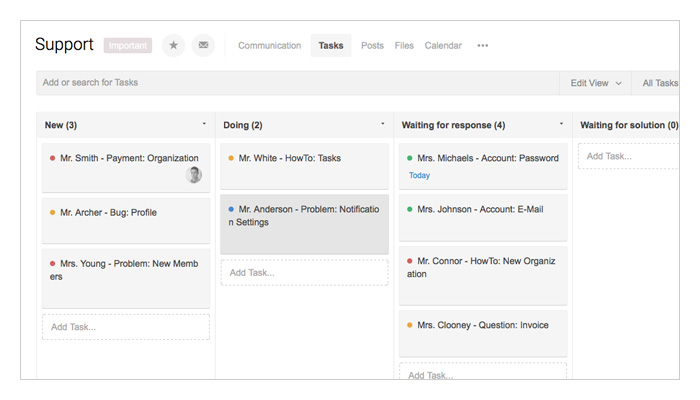Expand the New column dropdown arrow
This screenshot has height=400, width=700.
tap(204, 124)
